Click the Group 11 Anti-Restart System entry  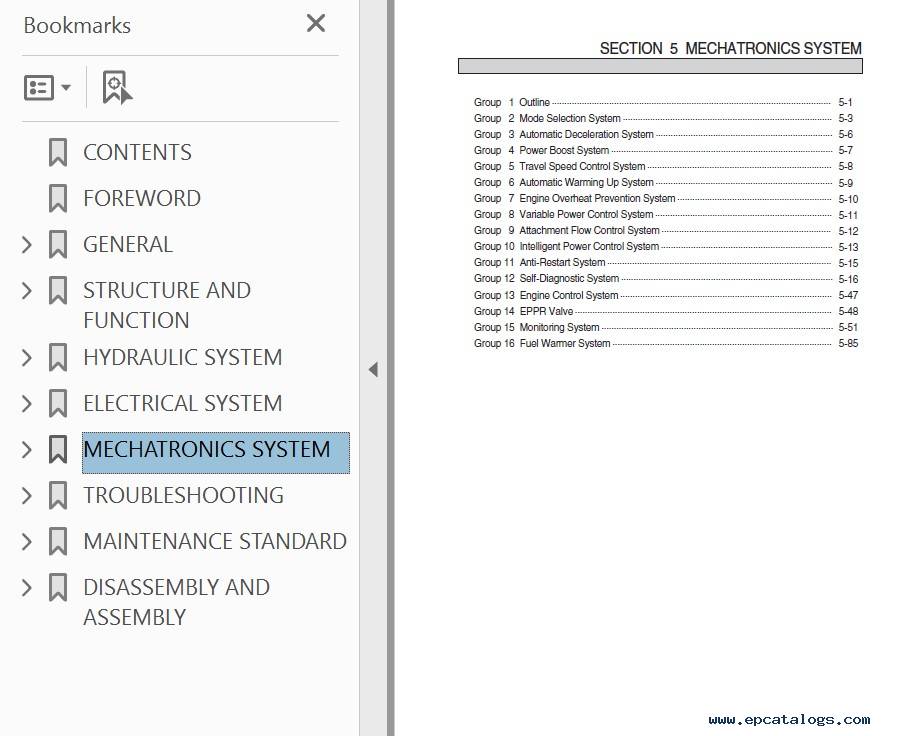coord(665,263)
